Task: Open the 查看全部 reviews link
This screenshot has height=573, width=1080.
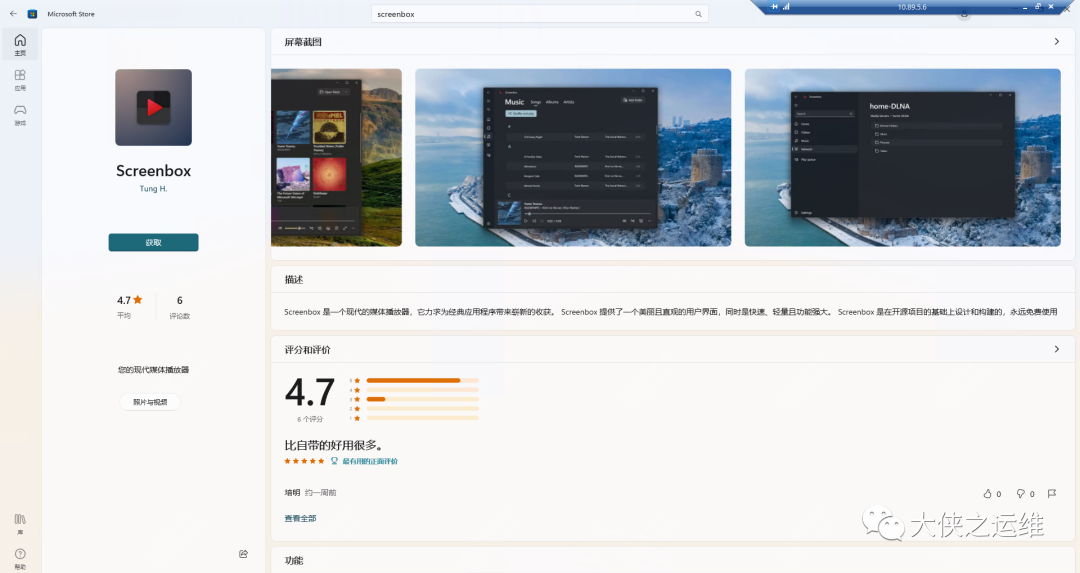Action: 300,519
